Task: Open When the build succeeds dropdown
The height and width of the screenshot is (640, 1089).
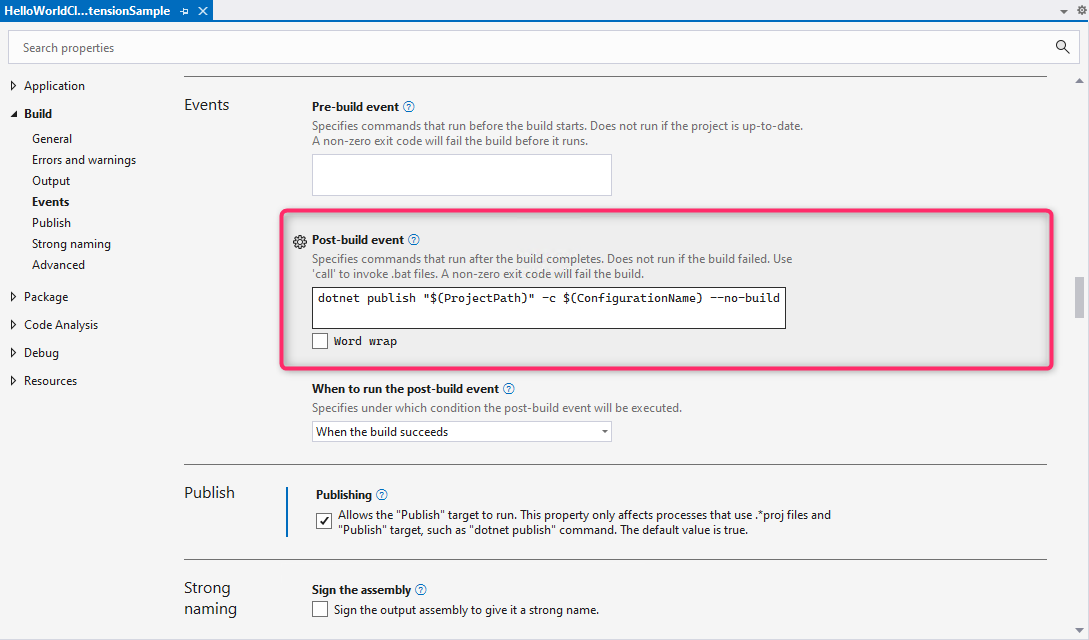Action: (462, 432)
